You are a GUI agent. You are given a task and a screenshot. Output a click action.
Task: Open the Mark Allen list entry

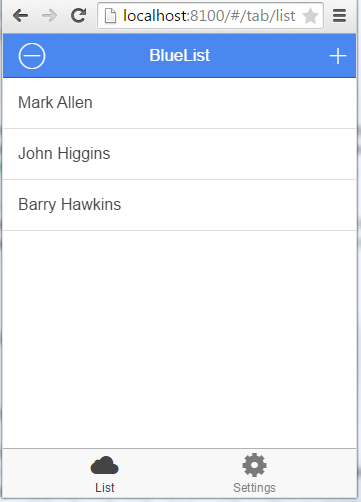(180, 103)
